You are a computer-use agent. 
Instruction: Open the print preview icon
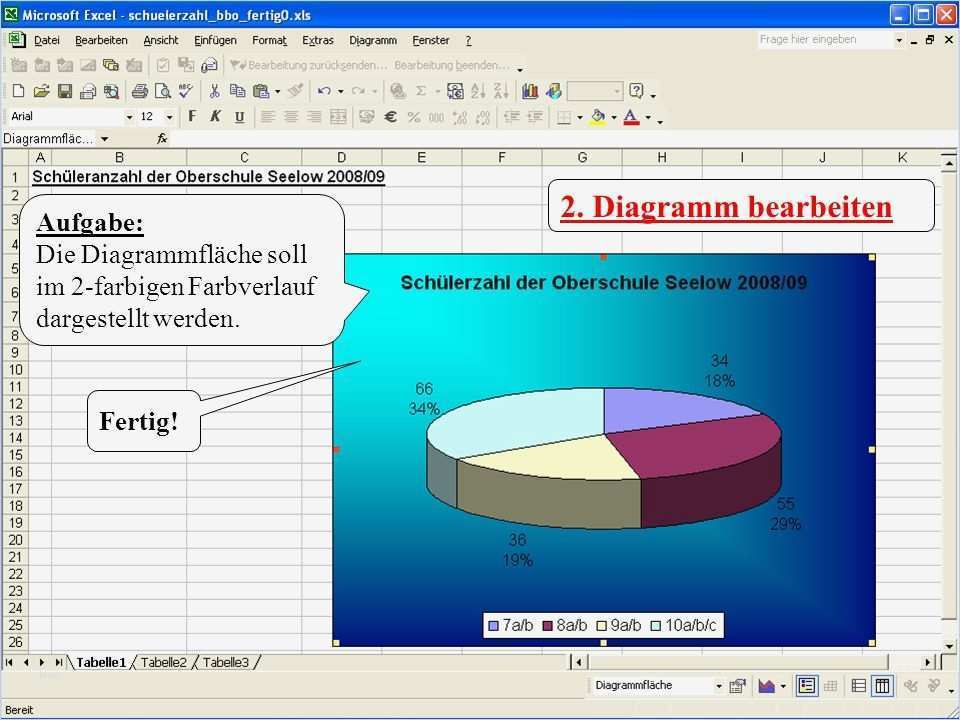[x=163, y=91]
